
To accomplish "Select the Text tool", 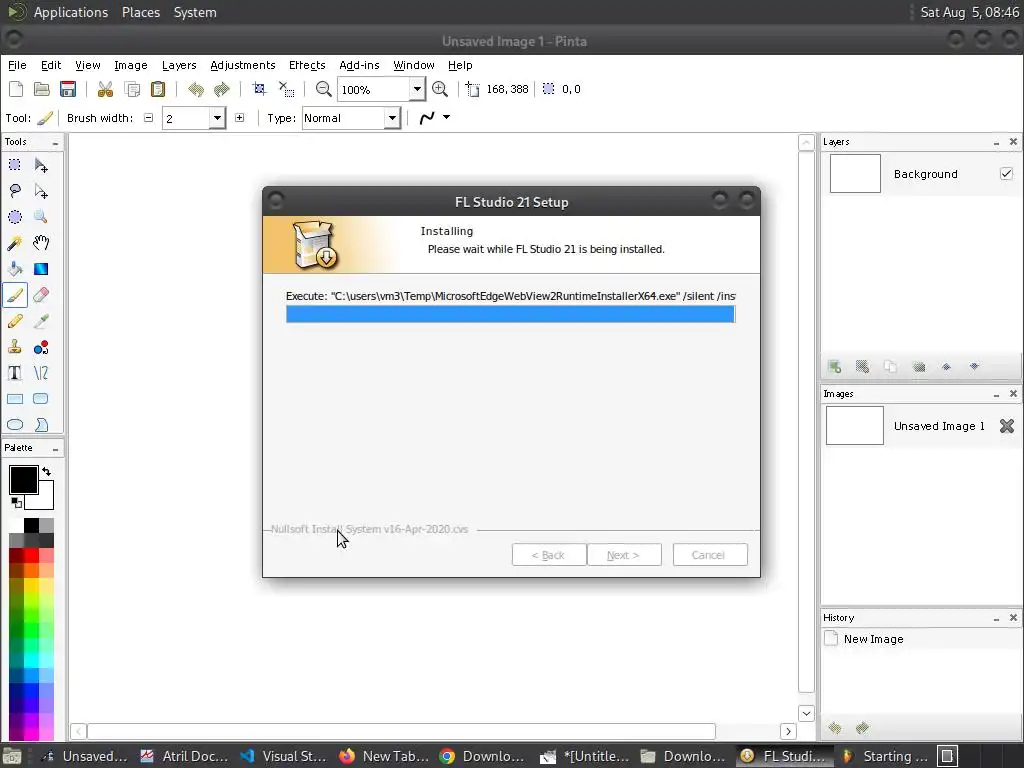I will [14, 373].
